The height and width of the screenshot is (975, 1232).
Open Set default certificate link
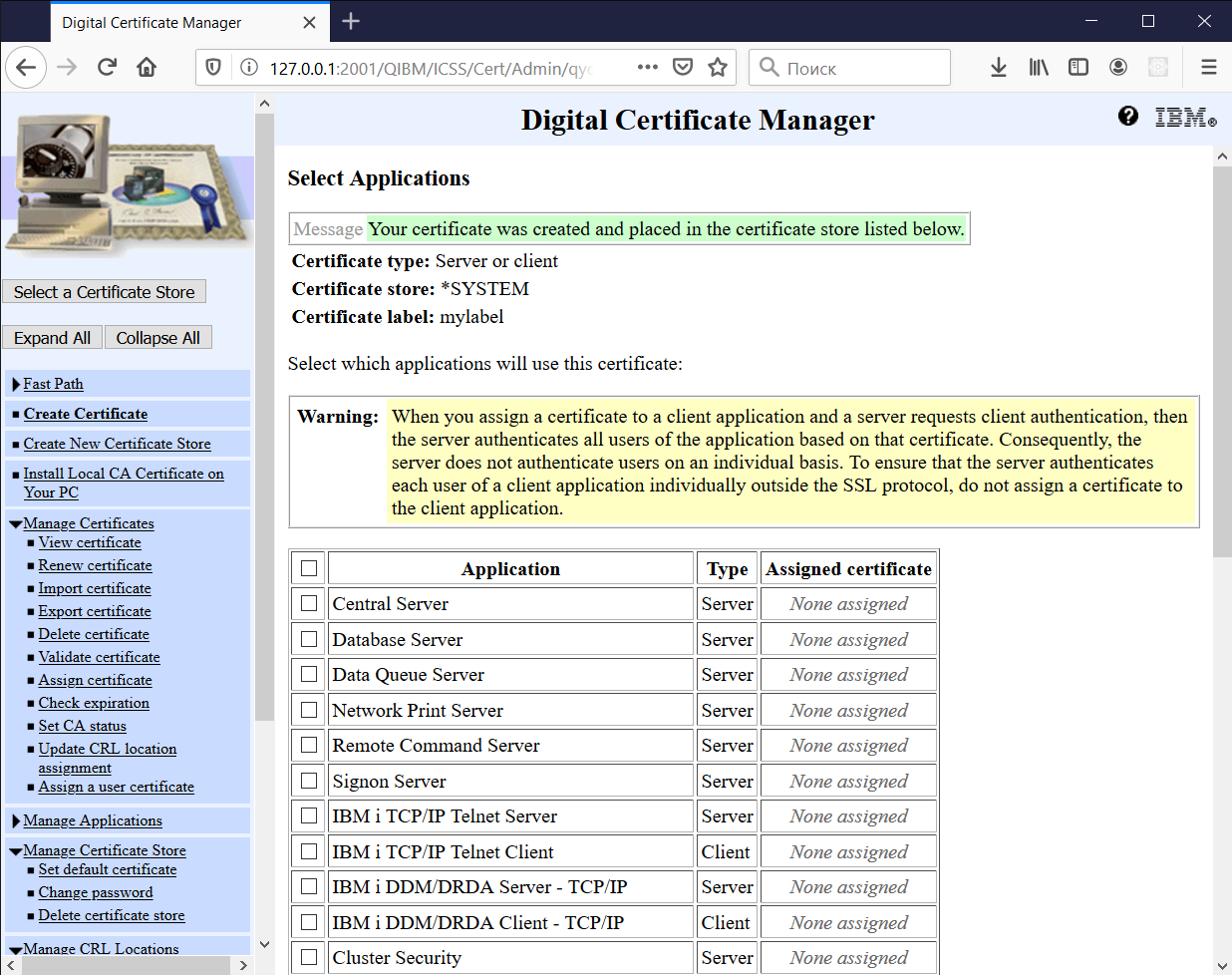point(108,869)
